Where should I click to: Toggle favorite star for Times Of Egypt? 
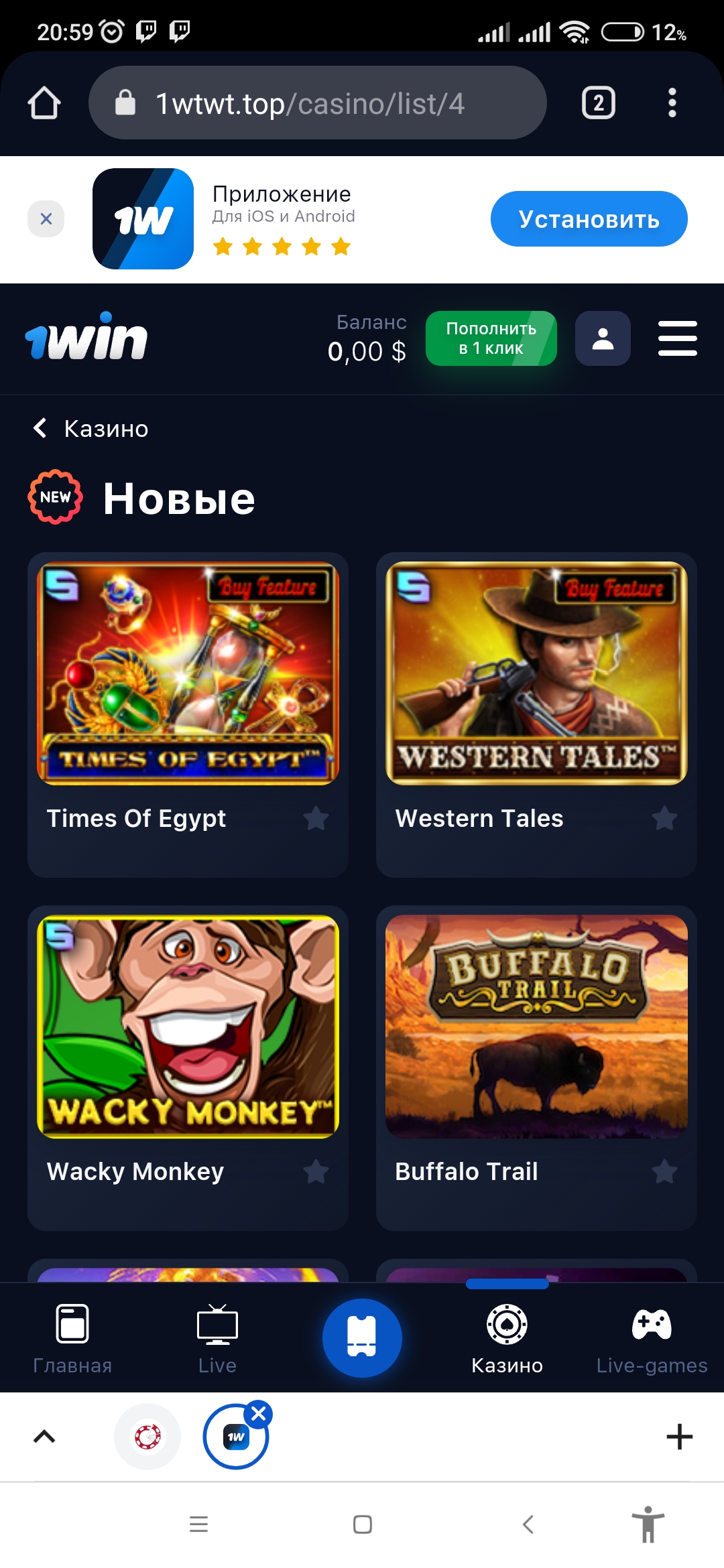click(316, 818)
